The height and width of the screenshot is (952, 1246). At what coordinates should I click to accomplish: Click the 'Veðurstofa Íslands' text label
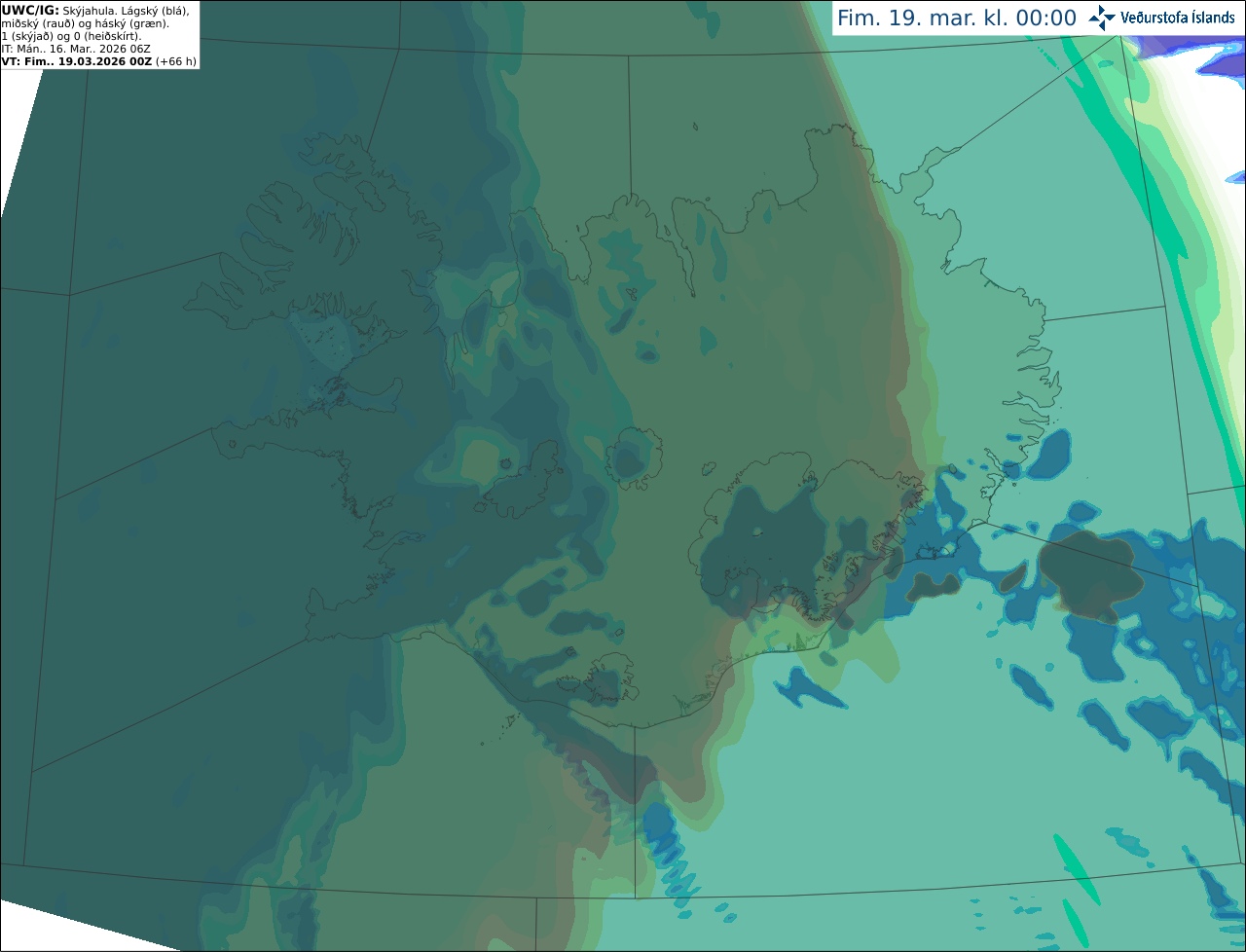point(1177,18)
